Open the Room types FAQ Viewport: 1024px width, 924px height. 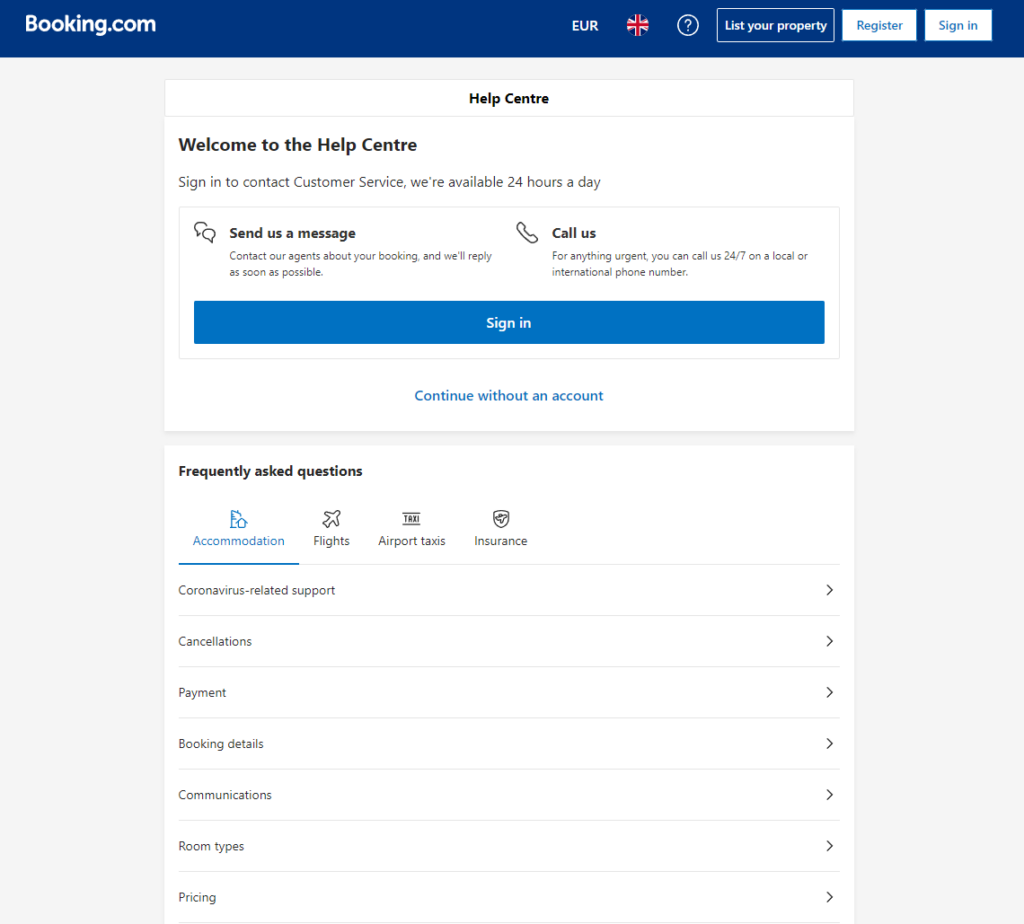point(508,845)
